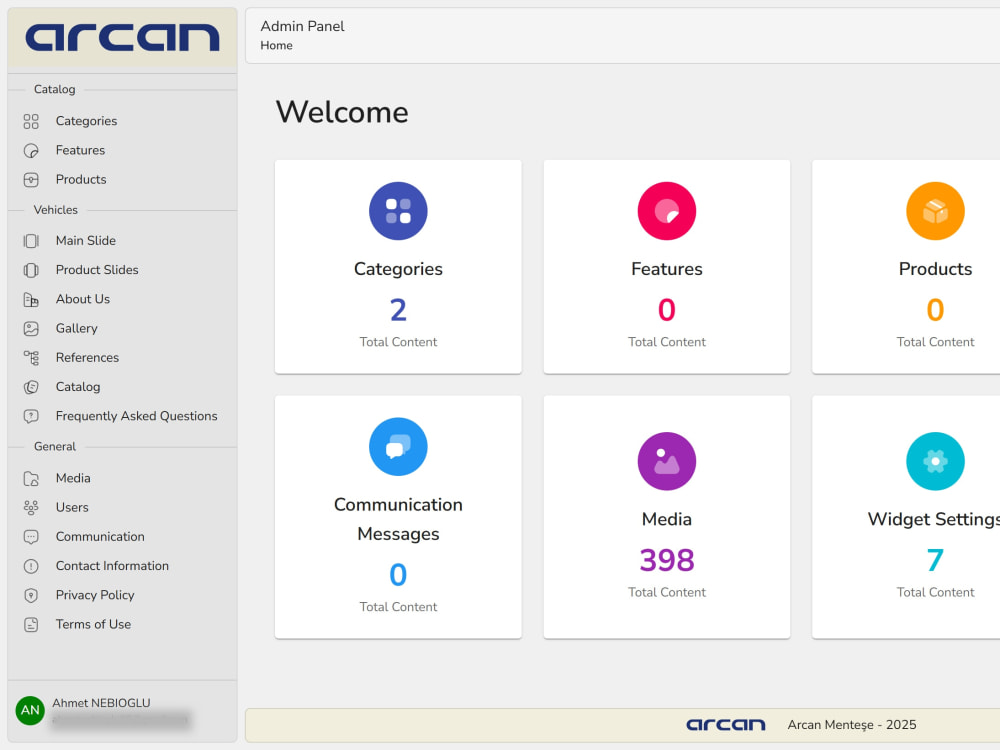Image resolution: width=1000 pixels, height=750 pixels.
Task: Open Media in the General section
Action: [x=73, y=478]
